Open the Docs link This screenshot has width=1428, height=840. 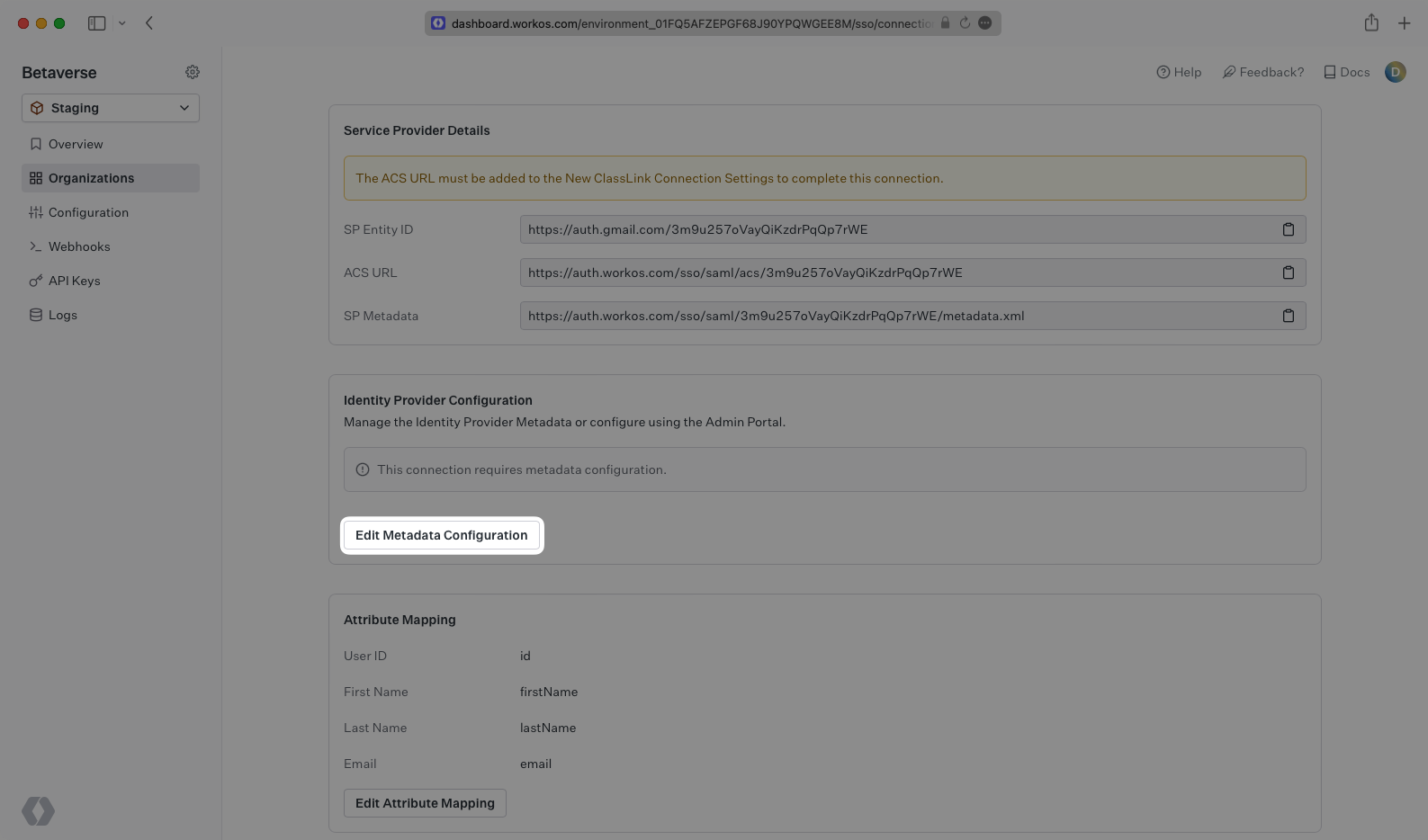click(x=1346, y=72)
